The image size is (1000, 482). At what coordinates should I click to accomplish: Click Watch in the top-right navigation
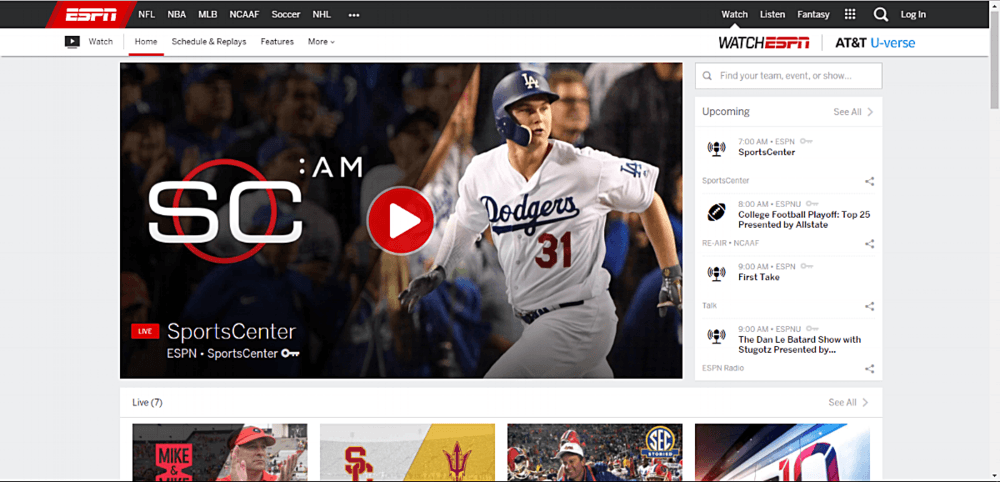tap(735, 14)
